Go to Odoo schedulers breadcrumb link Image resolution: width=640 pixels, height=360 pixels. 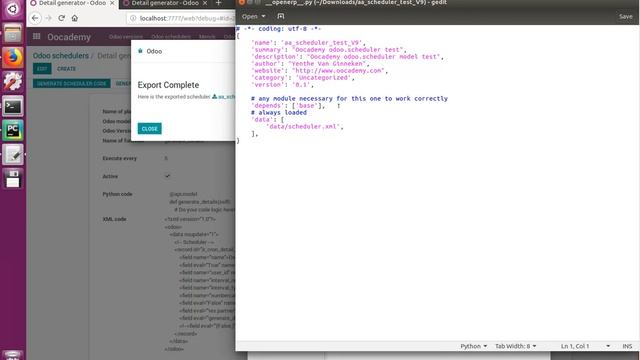[x=60, y=56]
